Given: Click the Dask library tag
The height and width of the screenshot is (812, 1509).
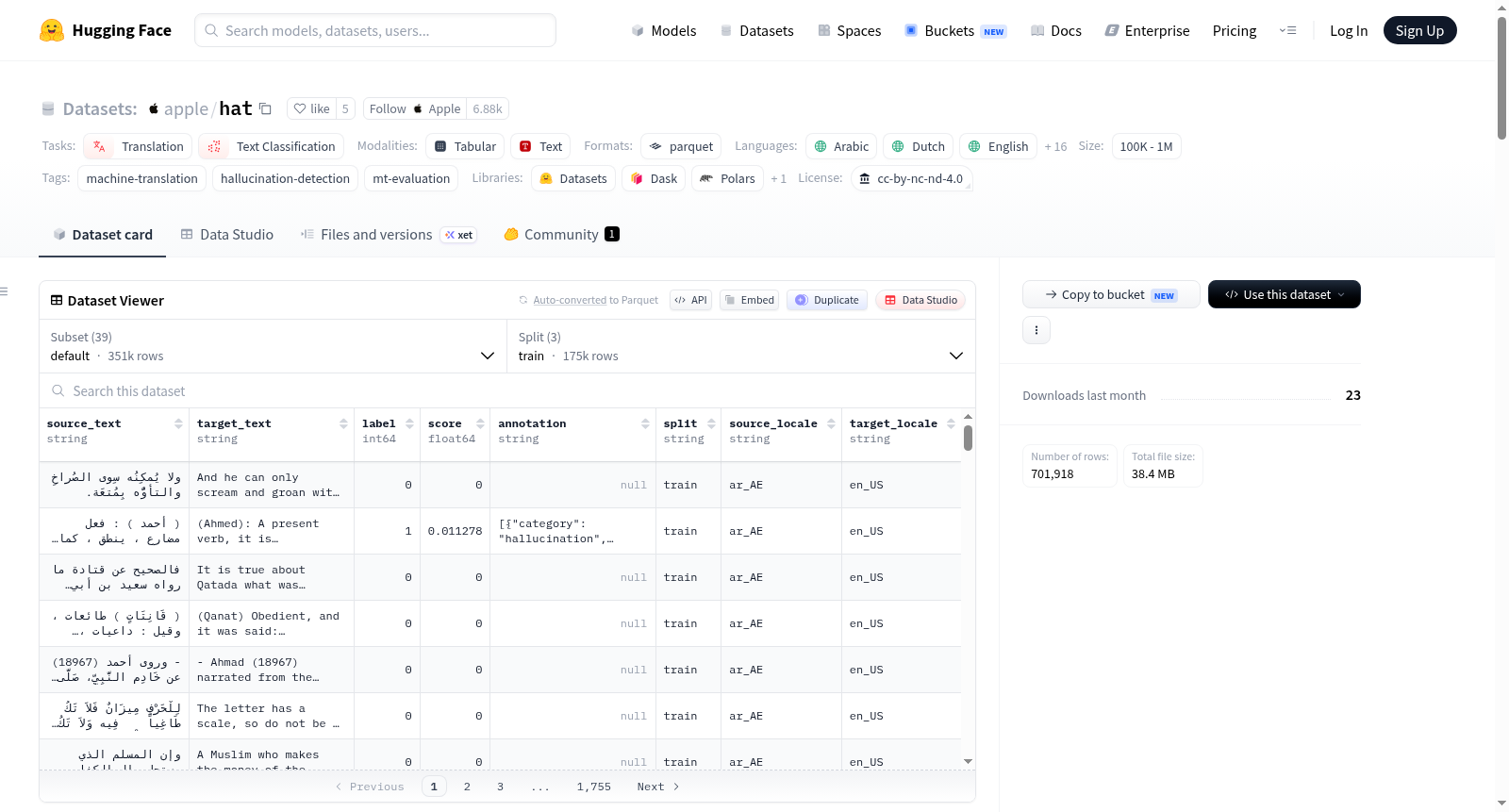Looking at the screenshot, I should pyautogui.click(x=654, y=178).
